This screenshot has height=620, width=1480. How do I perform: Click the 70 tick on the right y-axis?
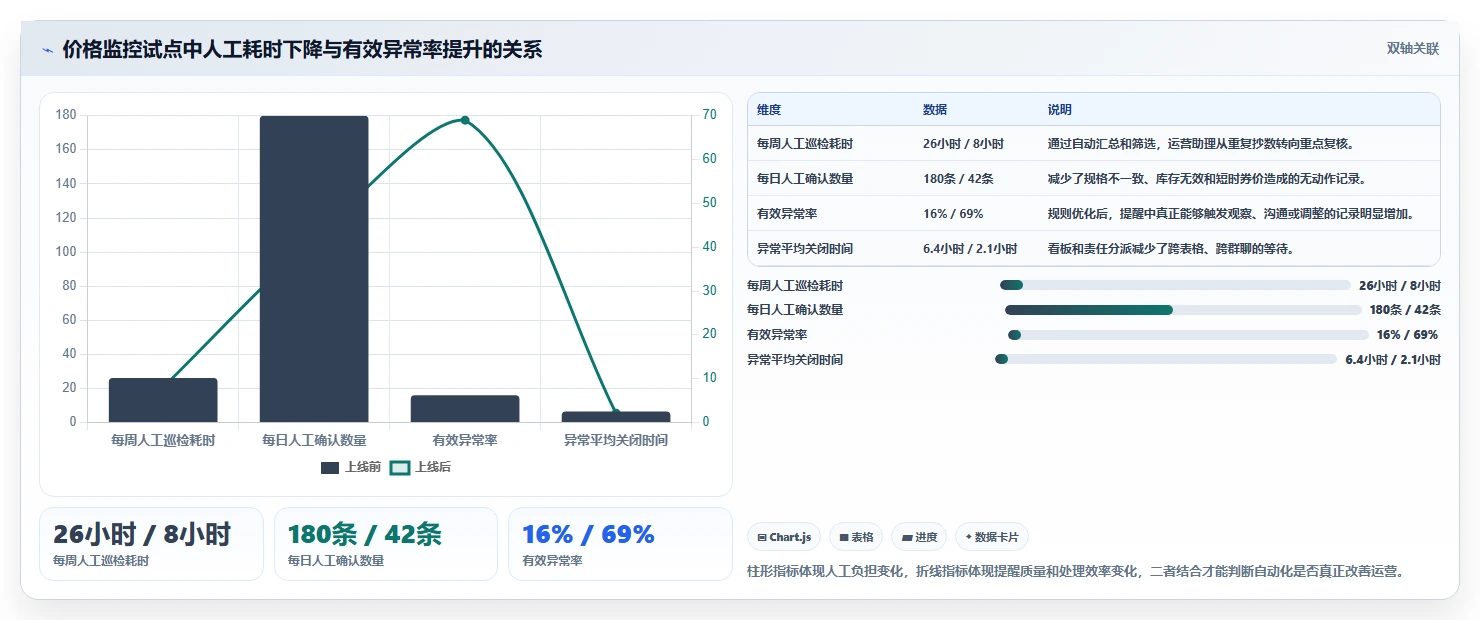[x=708, y=115]
